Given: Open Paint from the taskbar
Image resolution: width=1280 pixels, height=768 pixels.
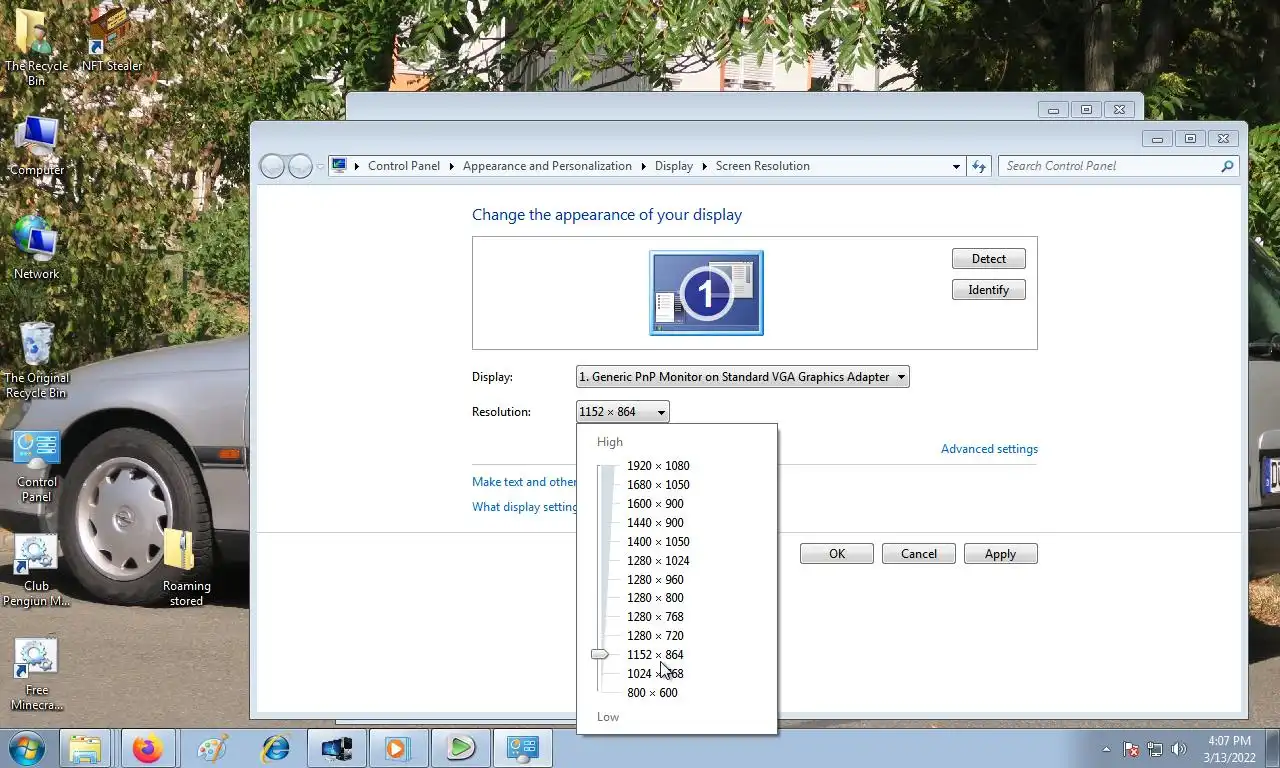Looking at the screenshot, I should (x=212, y=748).
